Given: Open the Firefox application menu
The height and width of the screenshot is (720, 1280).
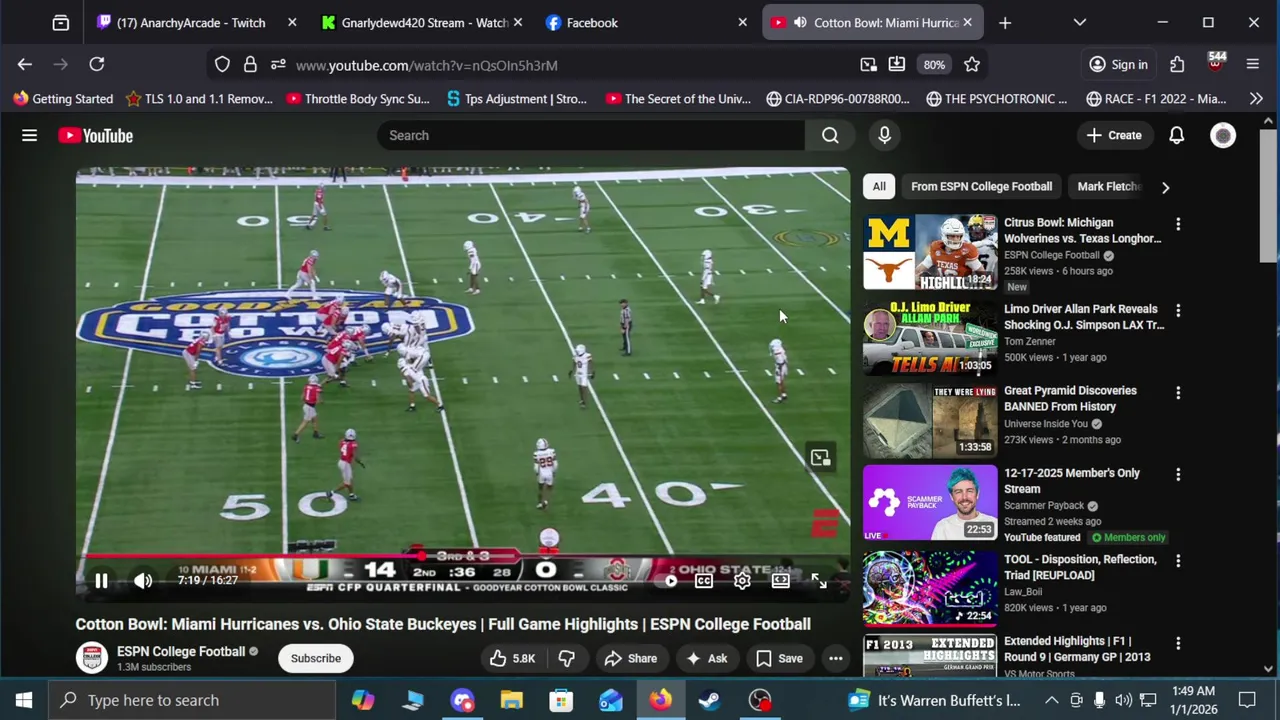Looking at the screenshot, I should (x=1252, y=64).
